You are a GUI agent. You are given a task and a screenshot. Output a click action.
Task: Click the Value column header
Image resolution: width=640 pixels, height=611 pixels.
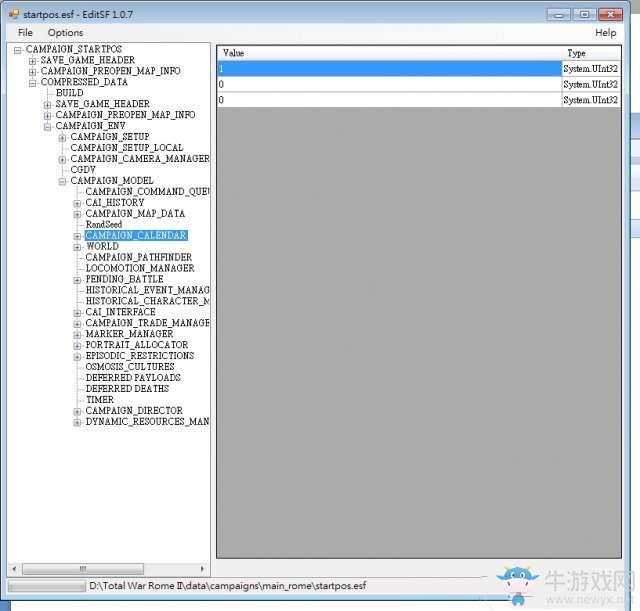click(x=390, y=53)
